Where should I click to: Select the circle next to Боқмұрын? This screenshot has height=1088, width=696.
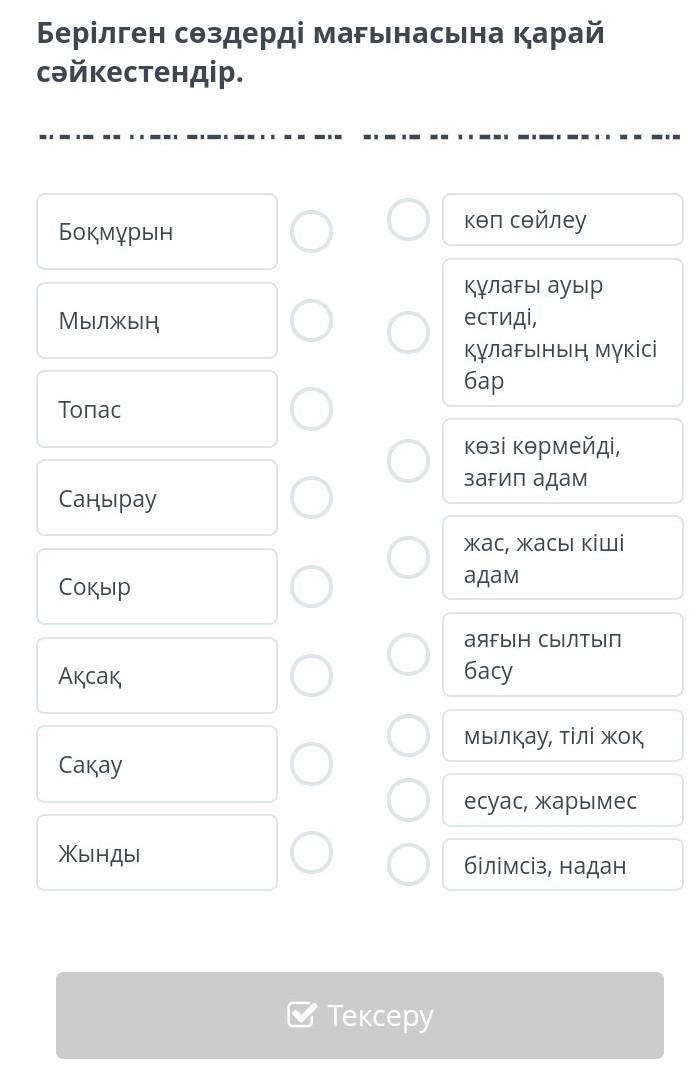tap(311, 232)
